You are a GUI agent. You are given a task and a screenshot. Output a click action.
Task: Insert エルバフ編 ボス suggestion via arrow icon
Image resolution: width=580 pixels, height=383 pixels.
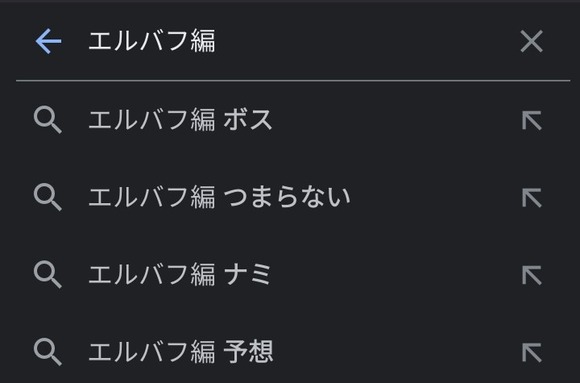(532, 120)
